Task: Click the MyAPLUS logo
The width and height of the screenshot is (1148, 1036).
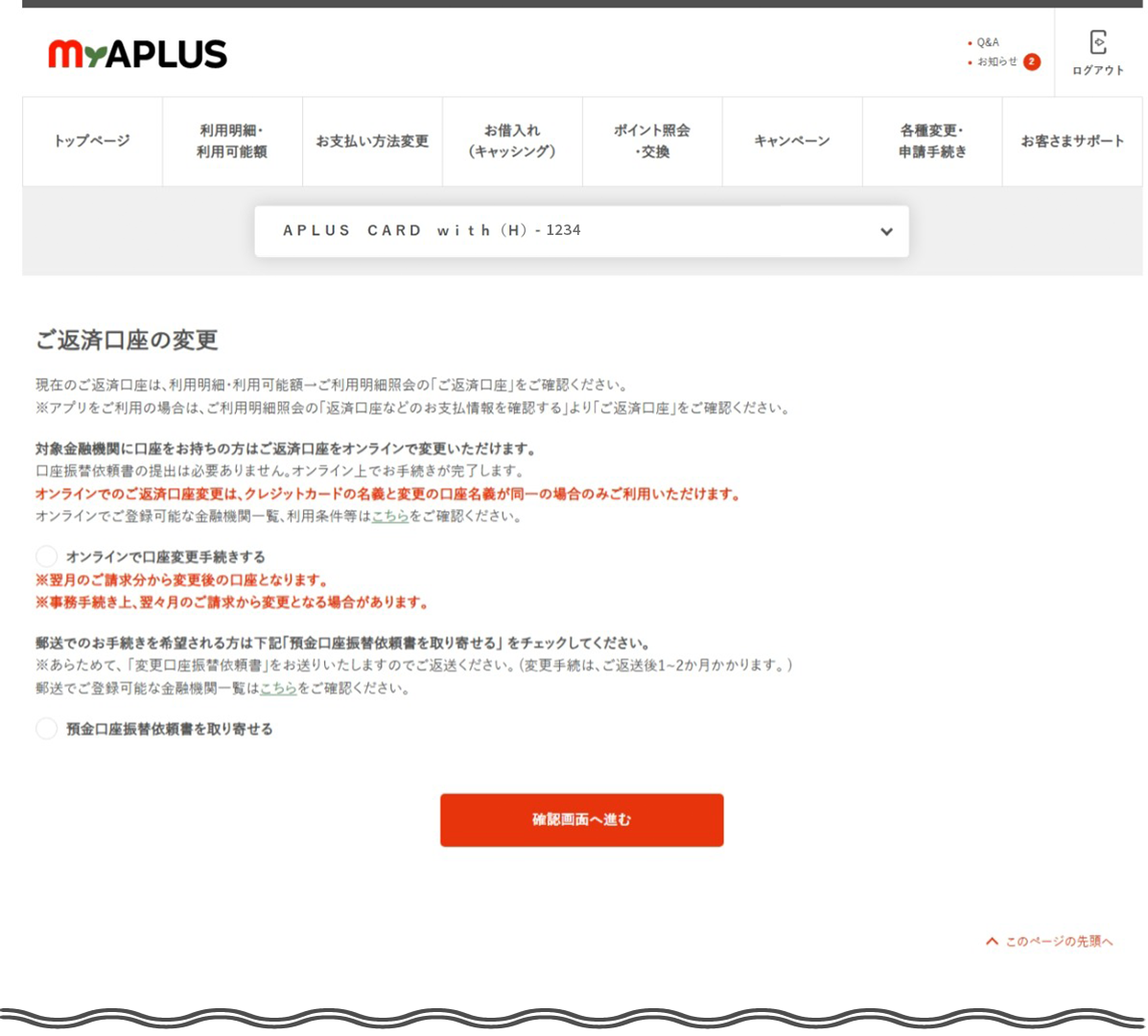Action: 137,54
